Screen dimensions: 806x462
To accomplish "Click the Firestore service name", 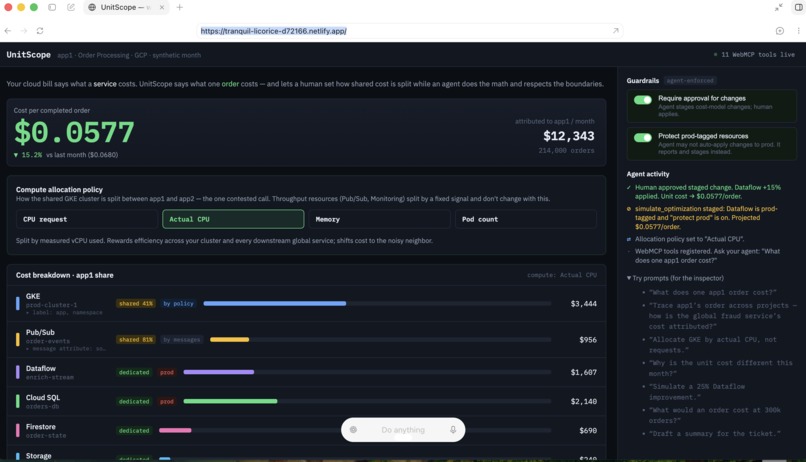I will tap(41, 427).
